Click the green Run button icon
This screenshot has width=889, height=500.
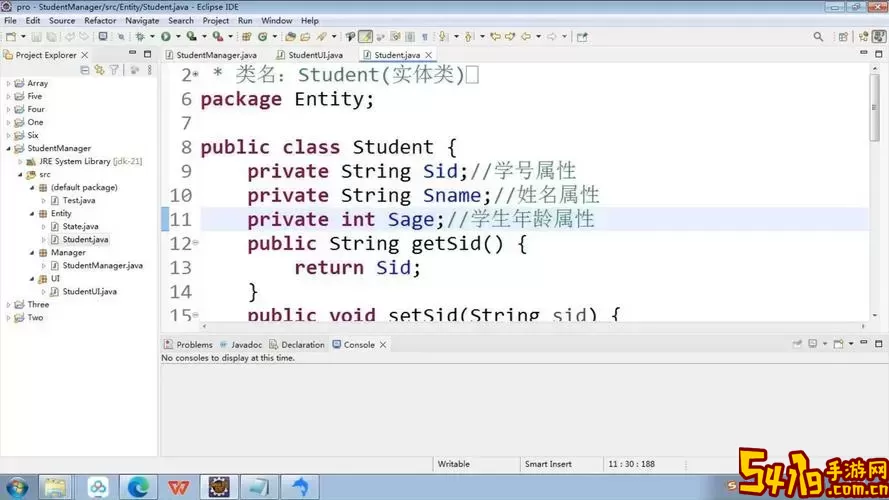(166, 37)
